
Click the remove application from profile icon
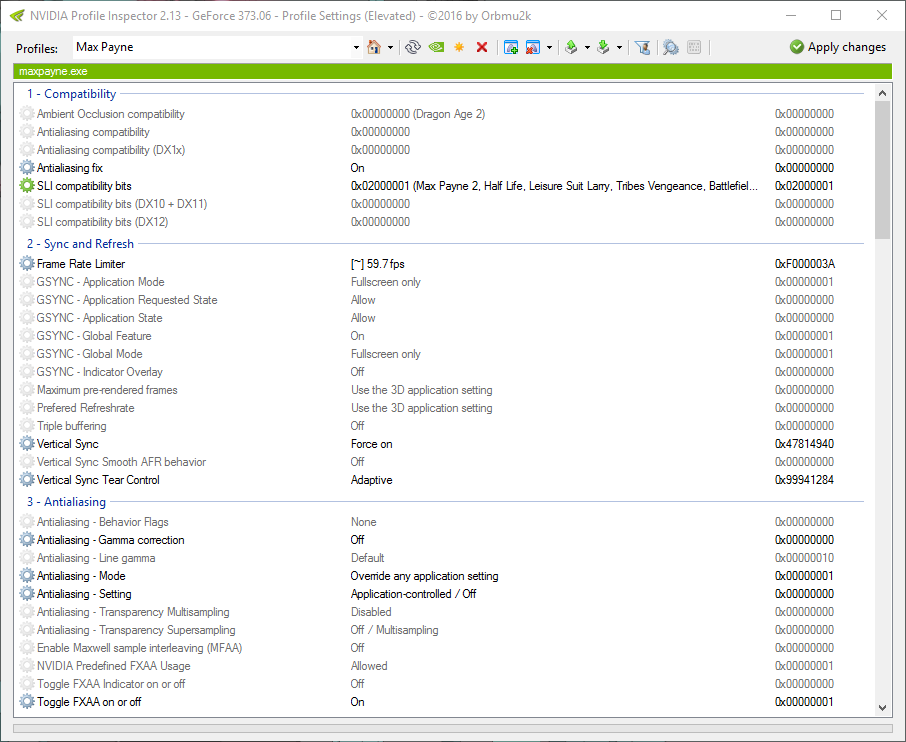coord(532,47)
